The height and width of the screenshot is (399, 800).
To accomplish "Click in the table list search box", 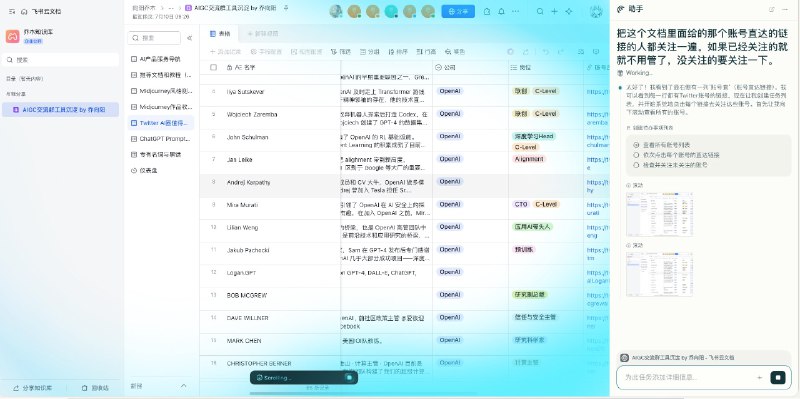I will tap(154, 38).
